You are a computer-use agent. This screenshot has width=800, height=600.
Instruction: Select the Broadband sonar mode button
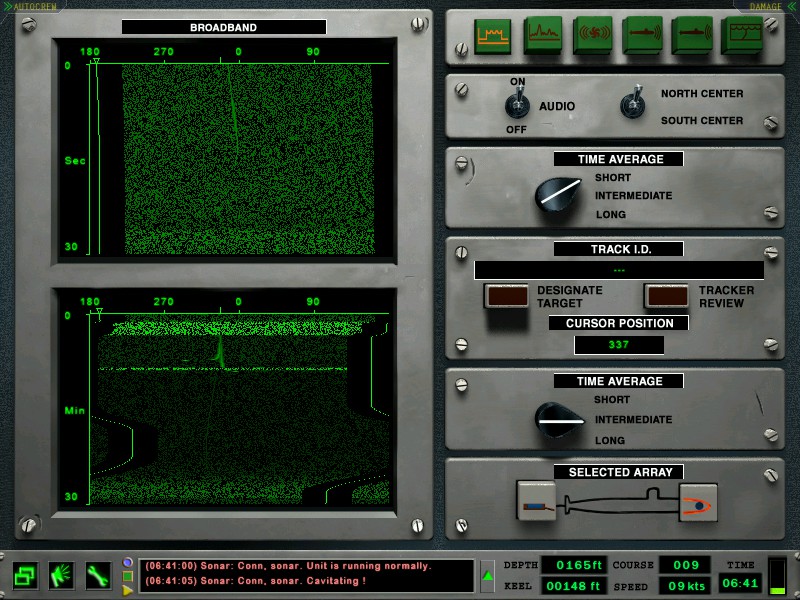[492, 36]
